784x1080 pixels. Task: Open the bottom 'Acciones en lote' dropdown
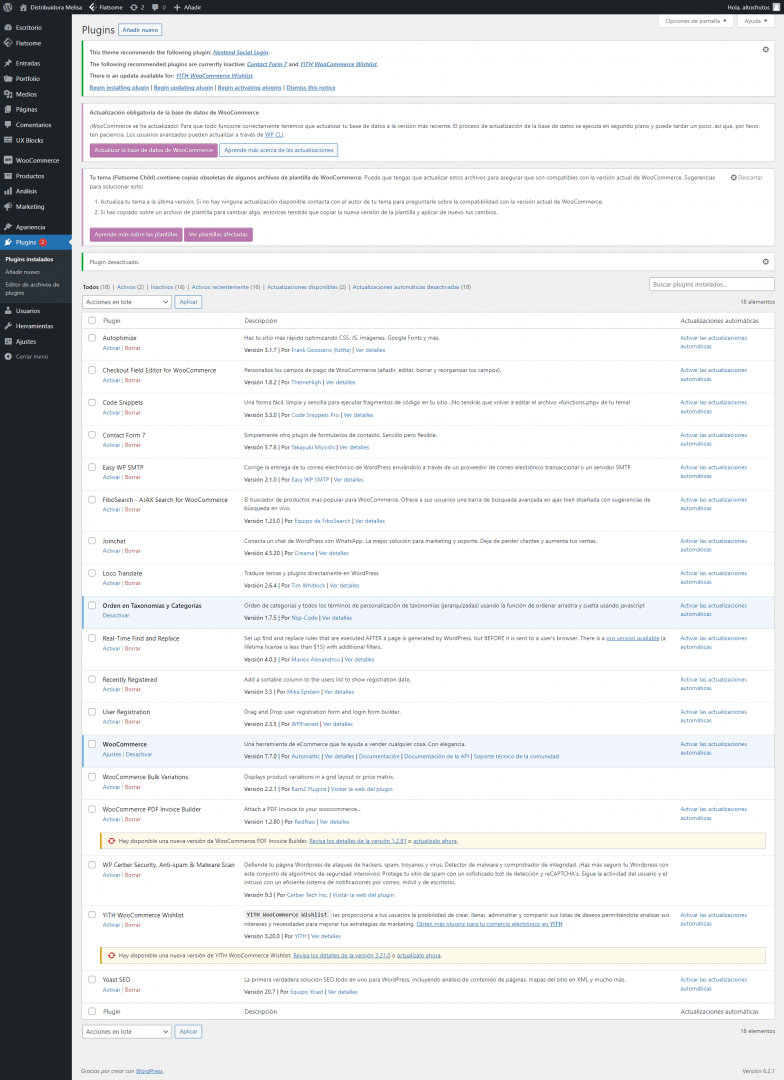pyautogui.click(x=127, y=1031)
